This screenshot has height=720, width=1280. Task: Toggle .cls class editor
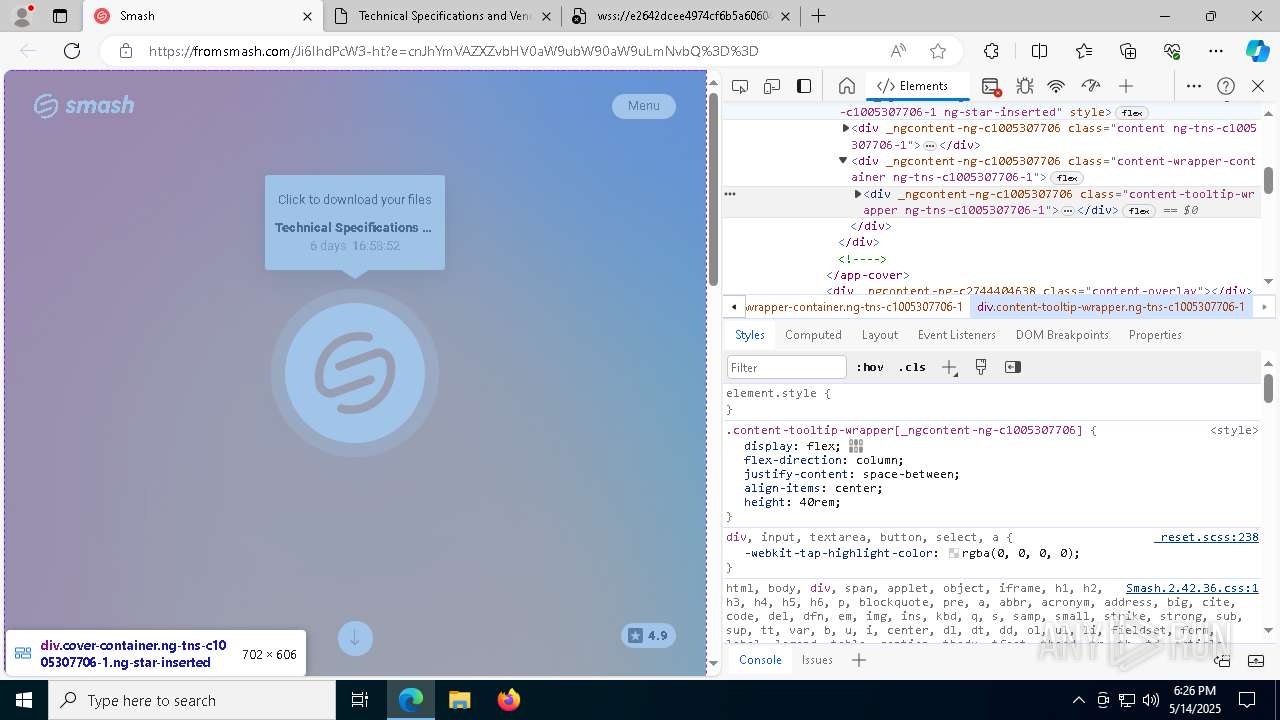click(912, 367)
